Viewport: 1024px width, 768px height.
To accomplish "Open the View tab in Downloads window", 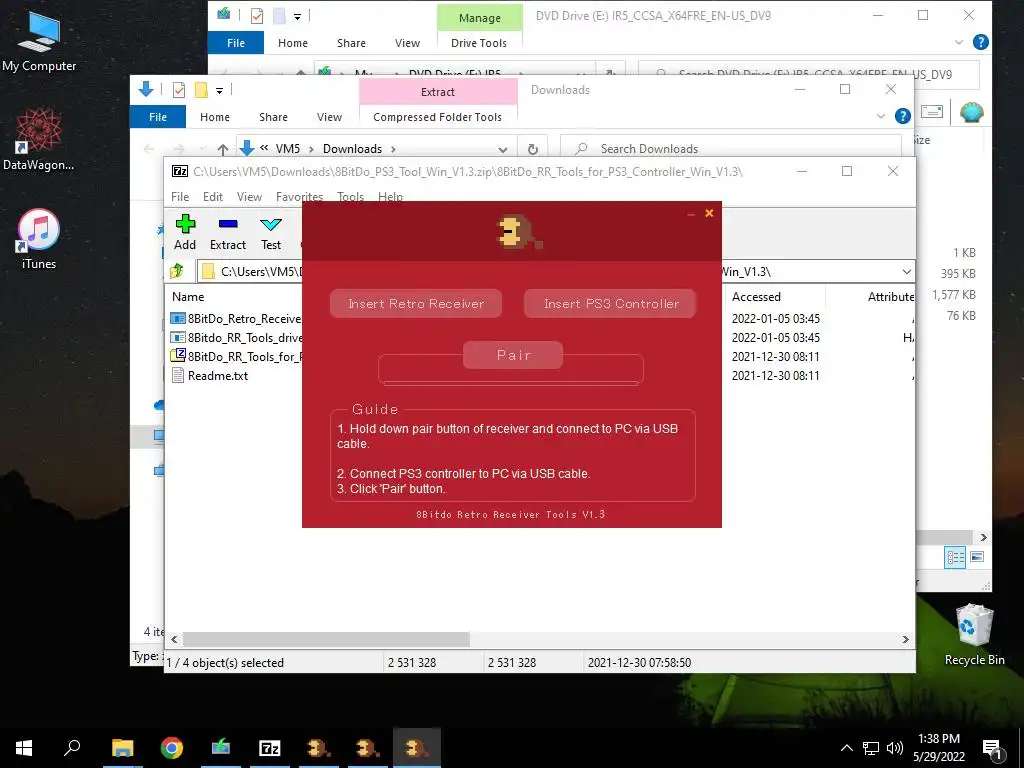I will point(329,117).
